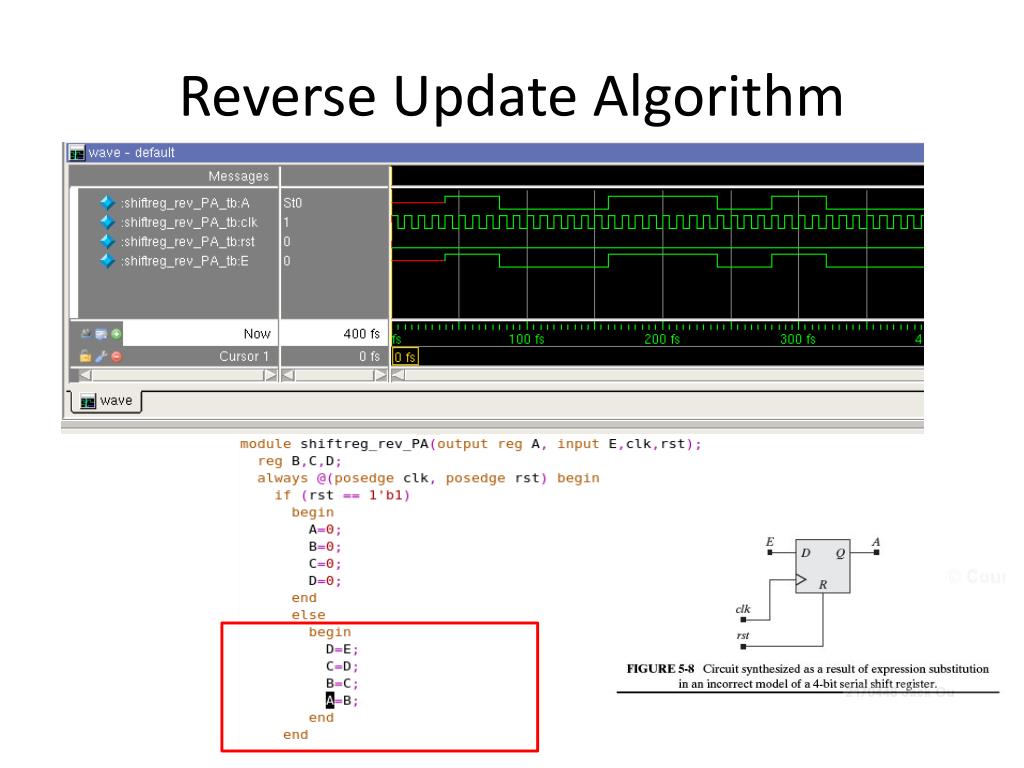1024x768 pixels.
Task: Click the E signal waveform trace
Action: pos(657,261)
